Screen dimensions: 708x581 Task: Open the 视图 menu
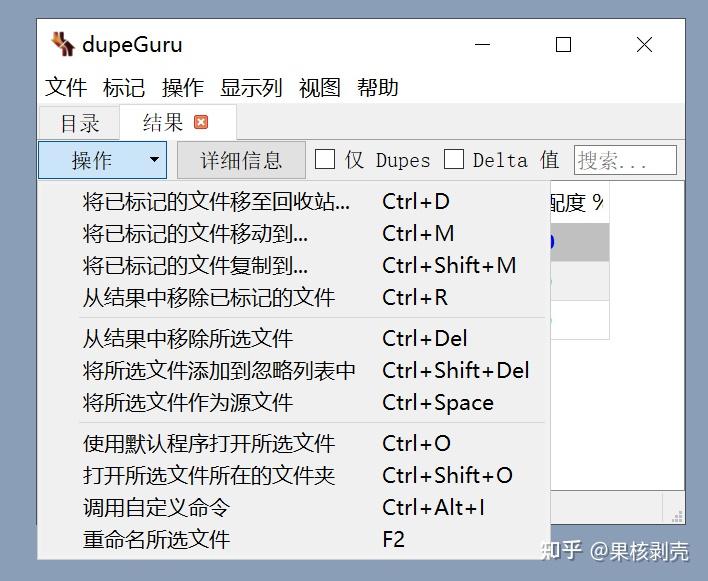point(320,87)
